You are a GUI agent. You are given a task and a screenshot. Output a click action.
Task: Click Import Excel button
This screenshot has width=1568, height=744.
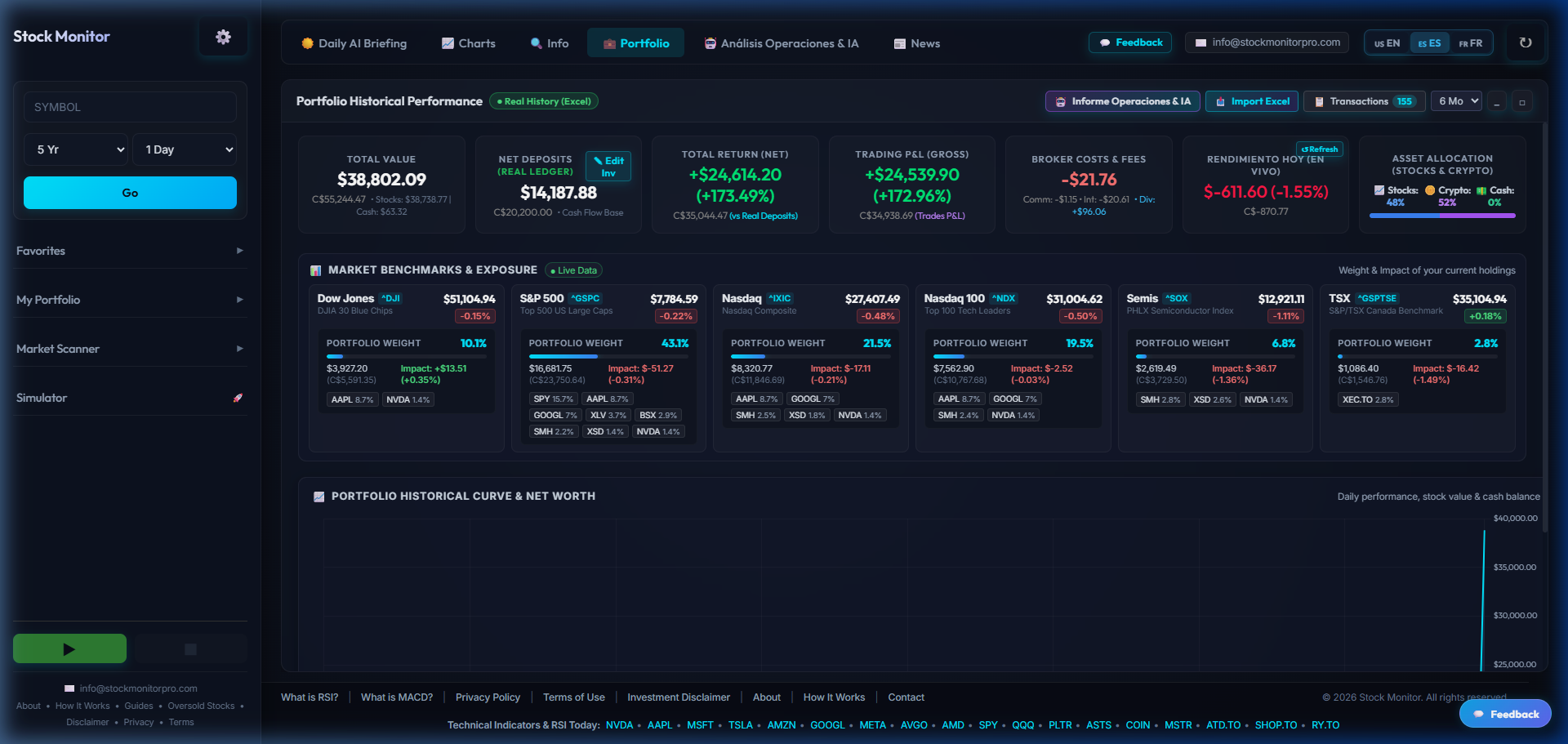1252,101
